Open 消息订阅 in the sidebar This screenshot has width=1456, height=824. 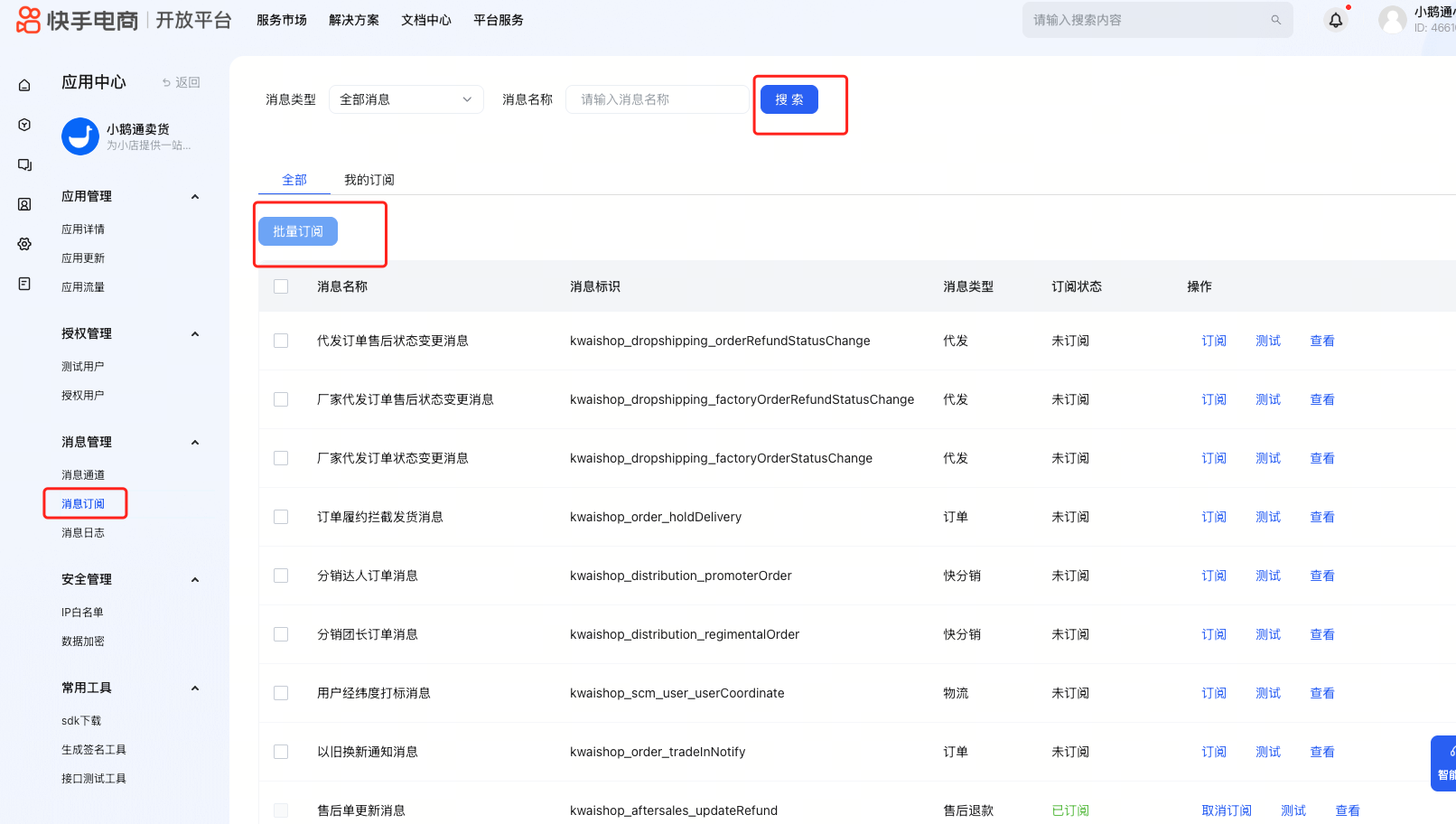[x=83, y=504]
